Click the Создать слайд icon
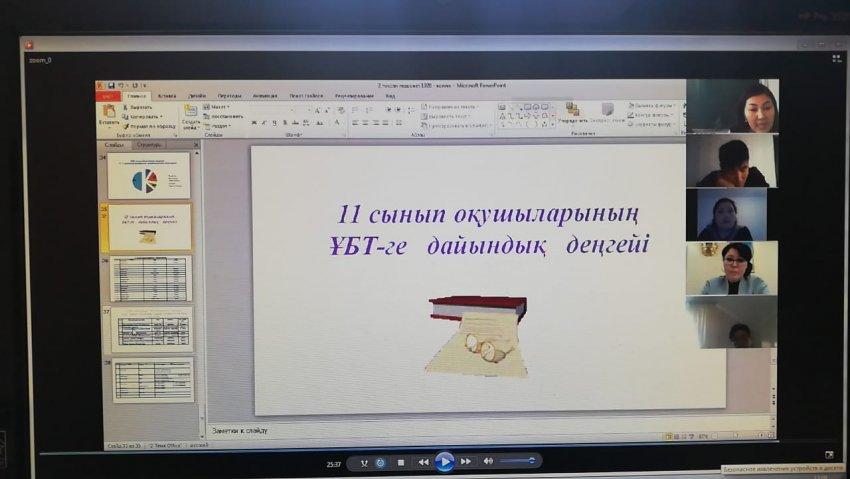850x479 pixels. pos(190,111)
